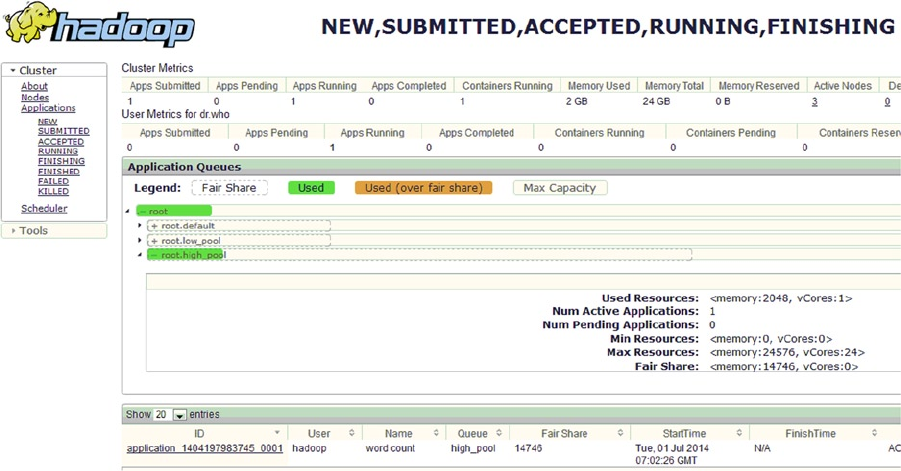Sort table by Name column

(x=403, y=433)
